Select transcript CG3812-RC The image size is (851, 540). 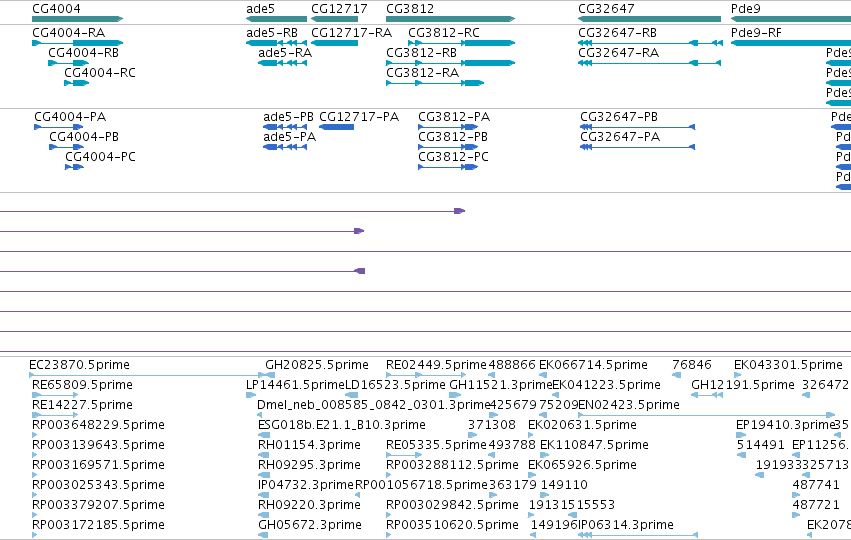point(444,33)
